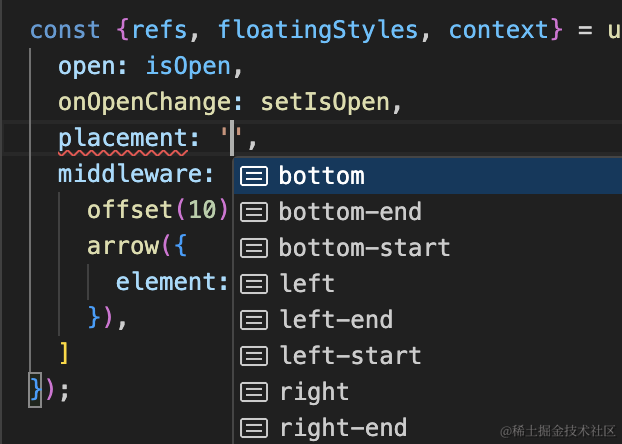Click the enum icon beside bottom suggestion
The height and width of the screenshot is (444, 622).
pyautogui.click(x=255, y=176)
